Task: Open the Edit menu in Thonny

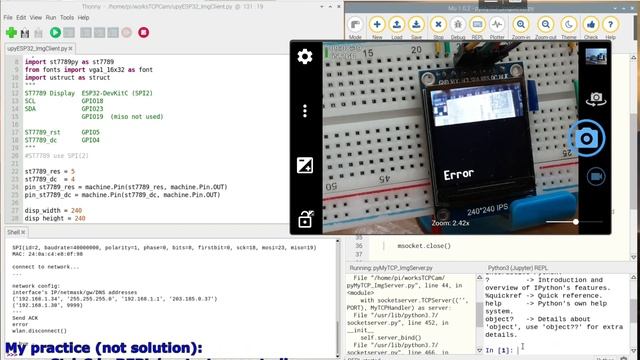Action: (21, 18)
